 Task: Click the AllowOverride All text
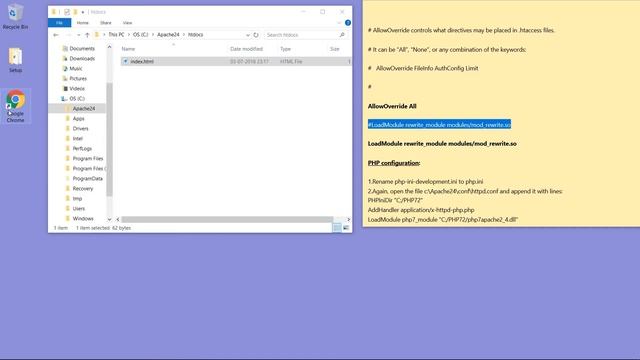[x=392, y=106]
